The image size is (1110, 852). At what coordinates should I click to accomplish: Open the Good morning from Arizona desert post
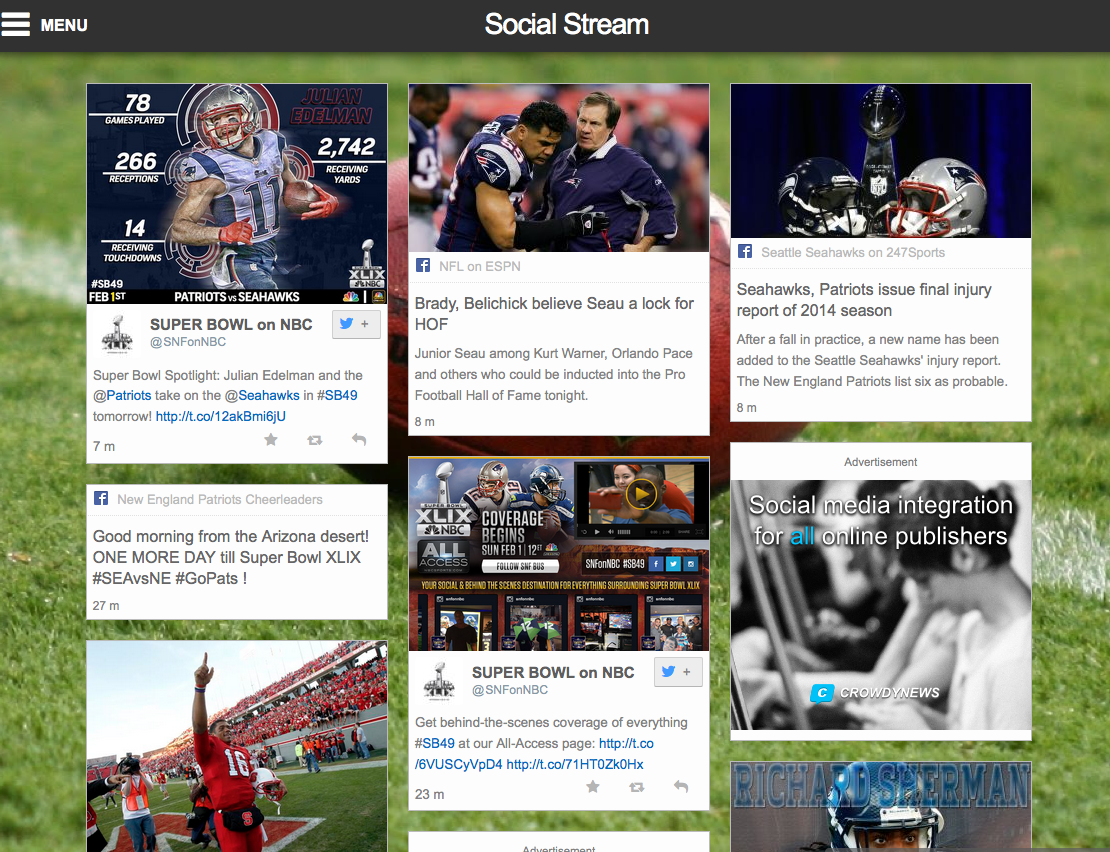231,557
